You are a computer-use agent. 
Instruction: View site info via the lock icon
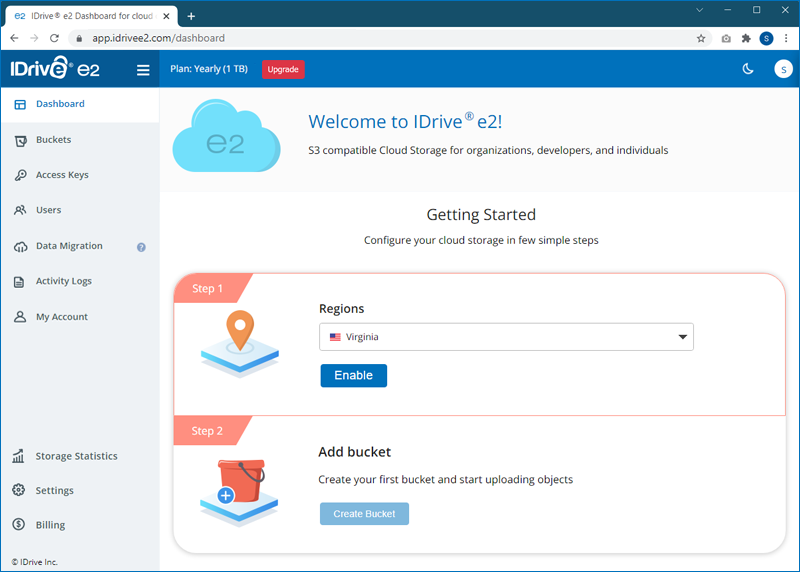tap(79, 38)
